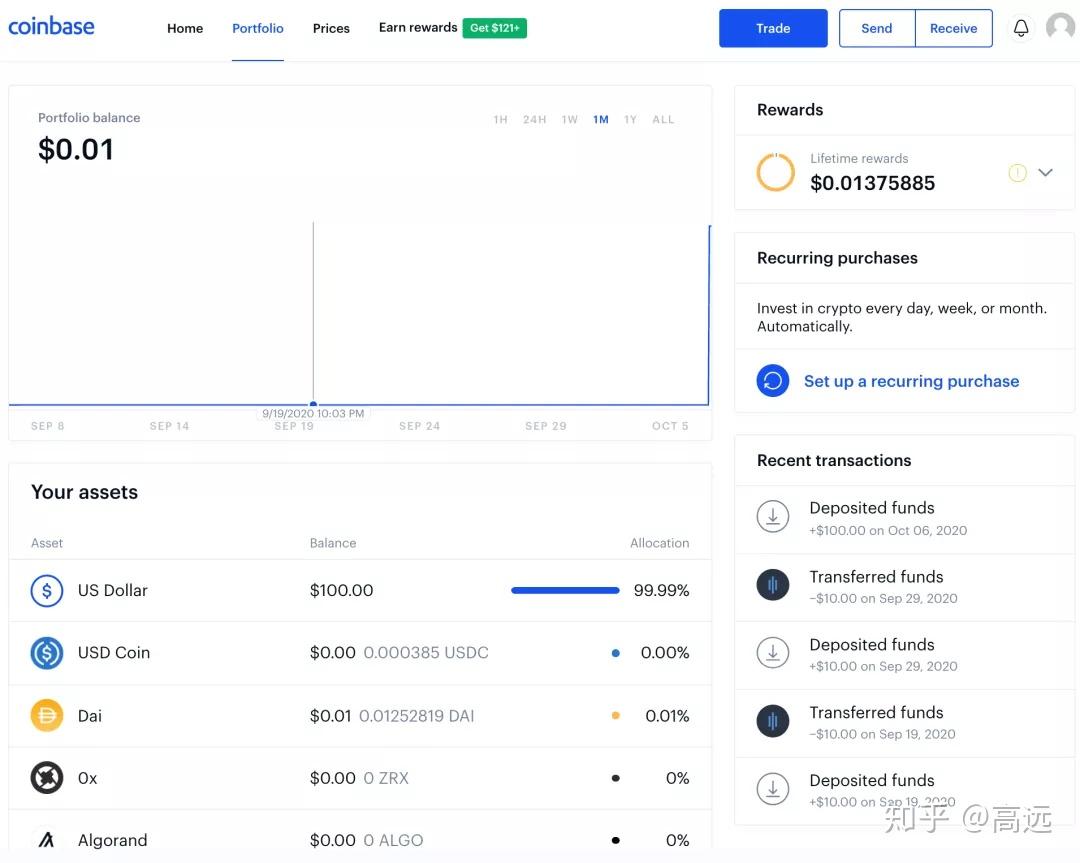1080x863 pixels.
Task: Click the Send button
Action: [877, 28]
